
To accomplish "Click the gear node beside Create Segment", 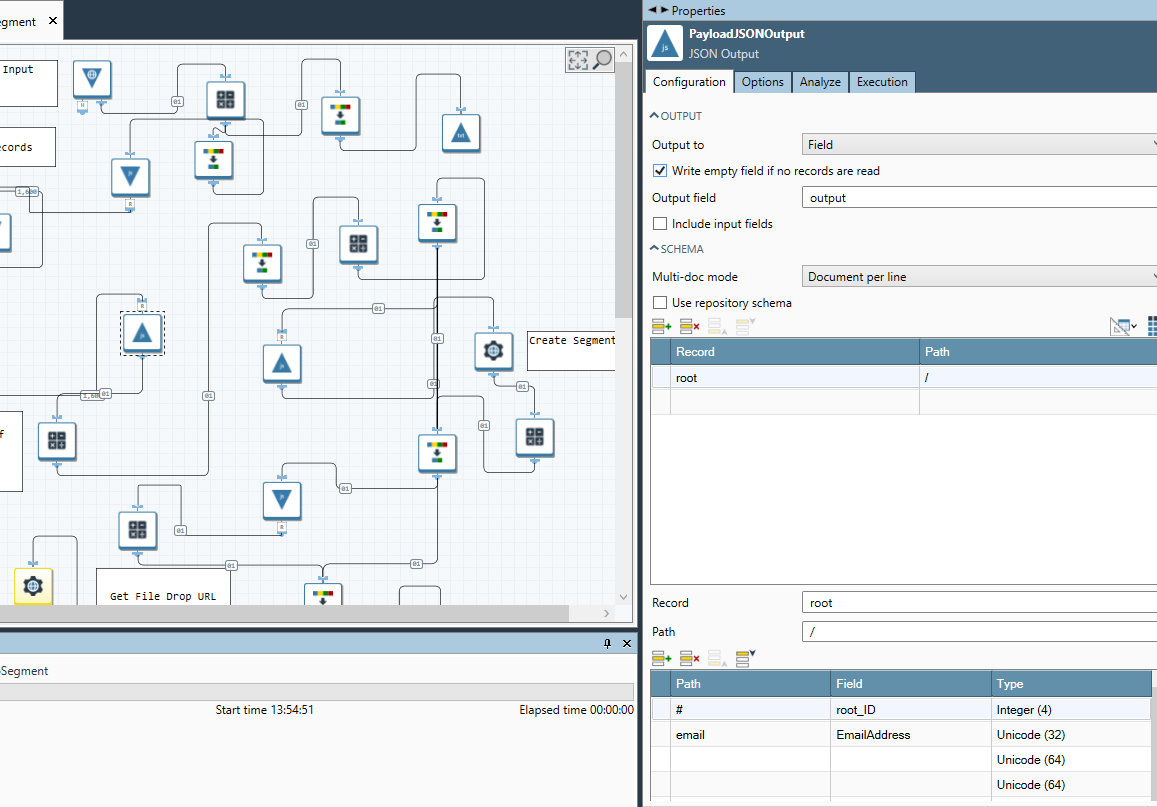I will 492,351.
